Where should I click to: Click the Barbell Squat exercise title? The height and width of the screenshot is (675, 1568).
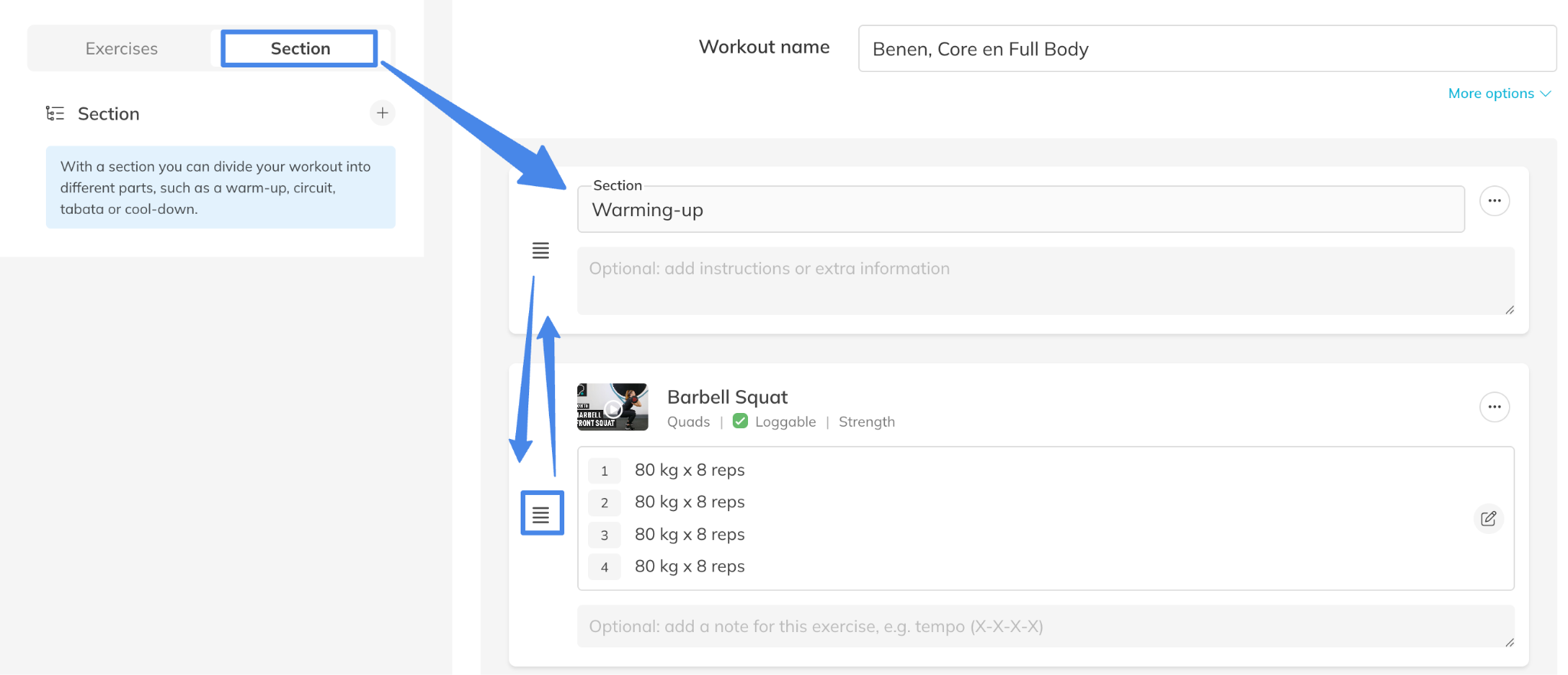pyautogui.click(x=727, y=397)
